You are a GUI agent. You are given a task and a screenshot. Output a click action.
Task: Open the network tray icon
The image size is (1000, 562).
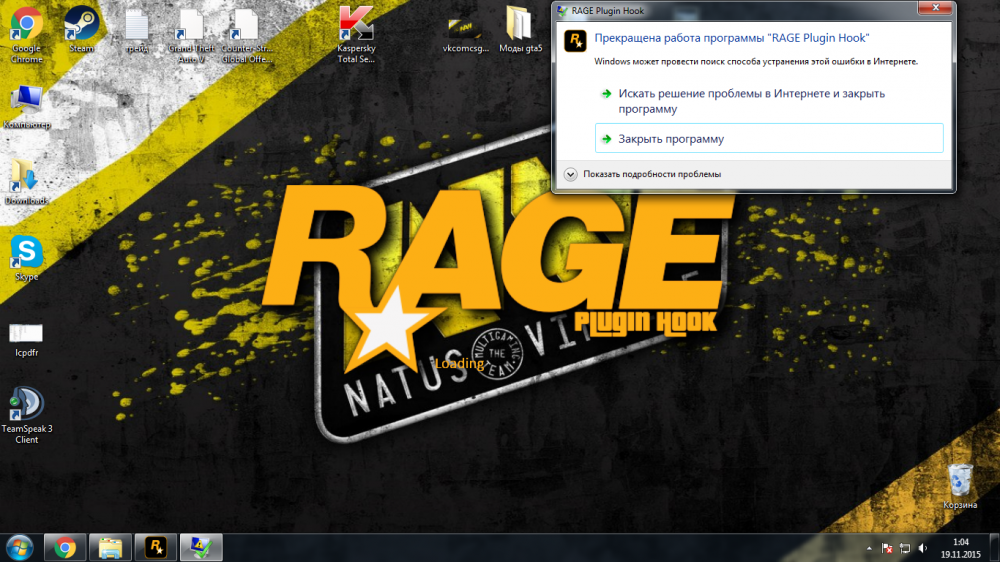pos(904,548)
